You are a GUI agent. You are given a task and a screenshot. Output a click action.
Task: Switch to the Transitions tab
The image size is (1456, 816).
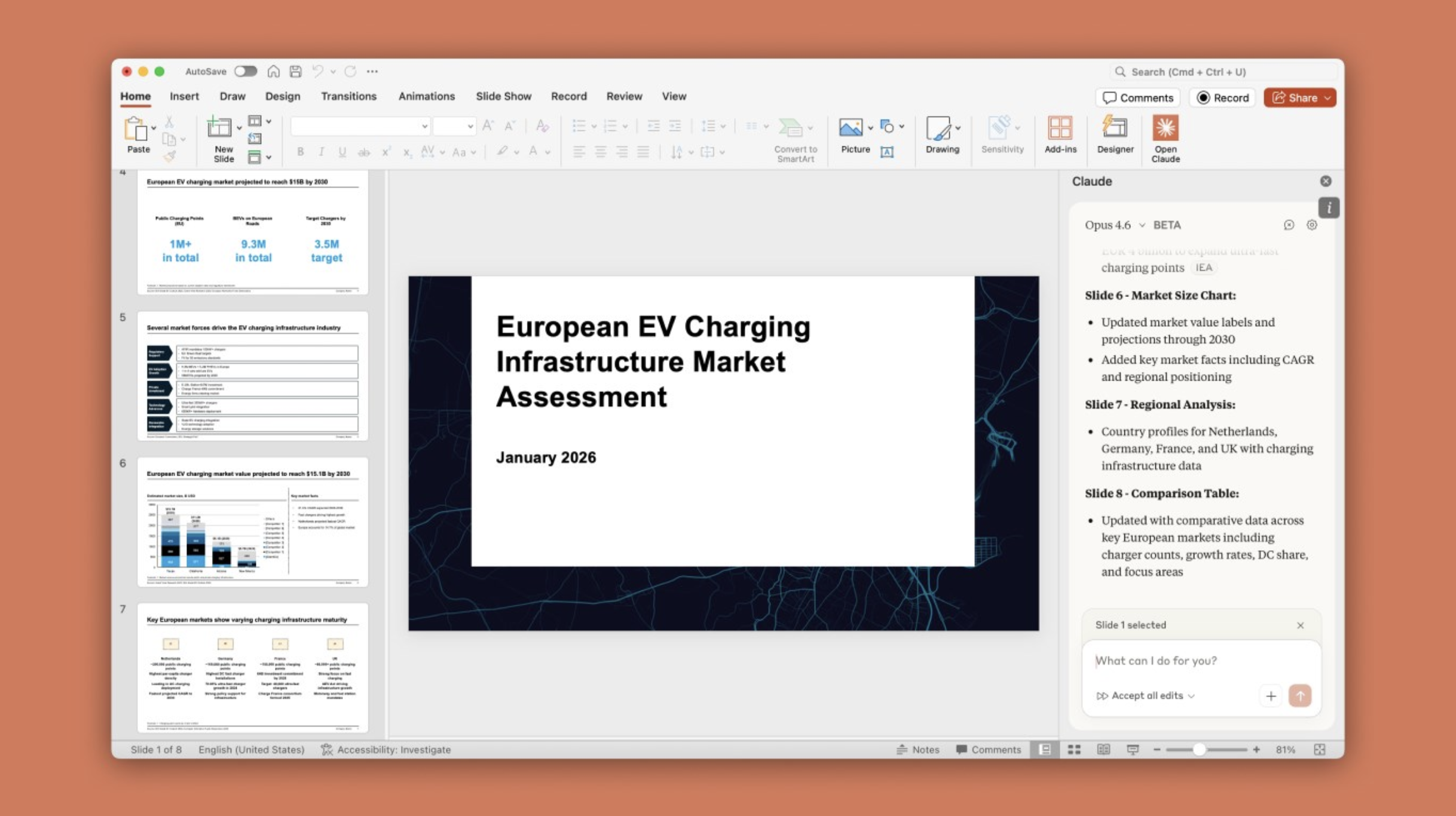point(348,96)
